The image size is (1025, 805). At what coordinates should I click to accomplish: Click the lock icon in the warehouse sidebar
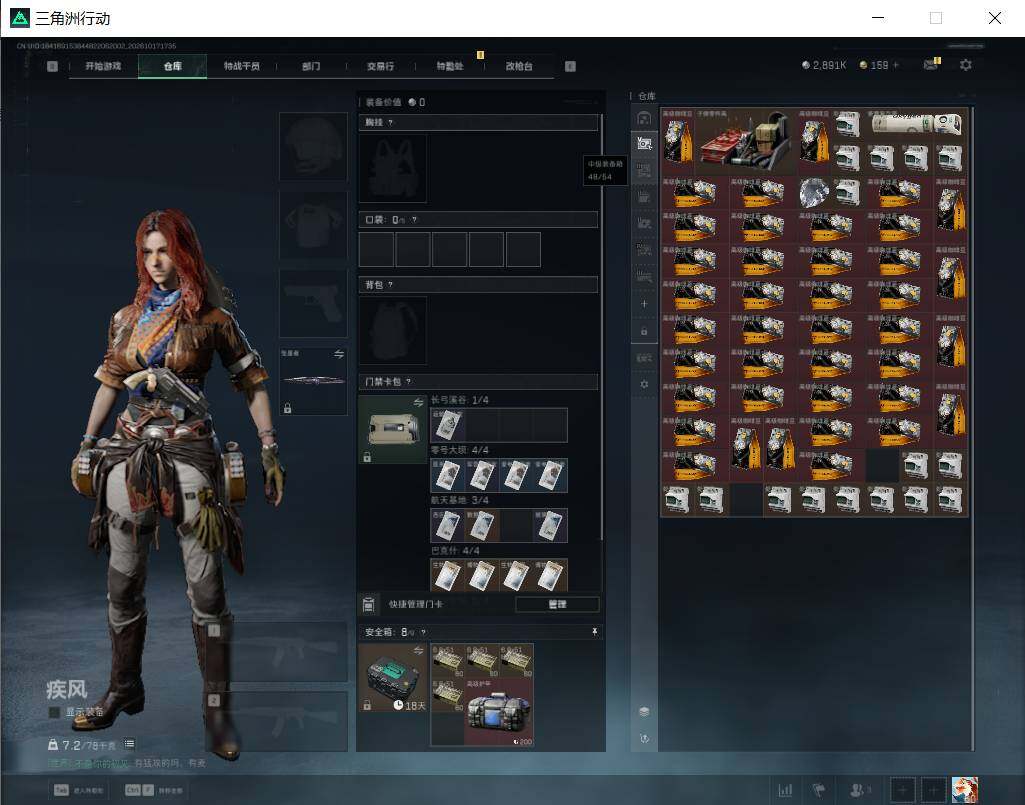(644, 332)
